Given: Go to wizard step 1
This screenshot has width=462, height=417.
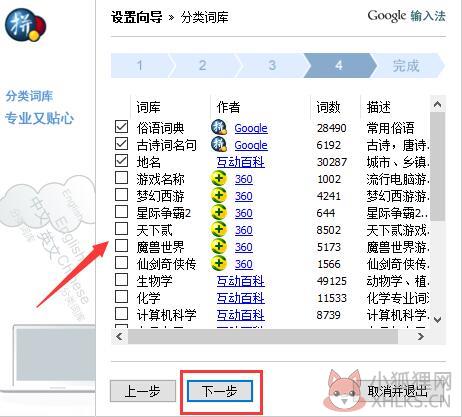Looking at the screenshot, I should (x=140, y=65).
